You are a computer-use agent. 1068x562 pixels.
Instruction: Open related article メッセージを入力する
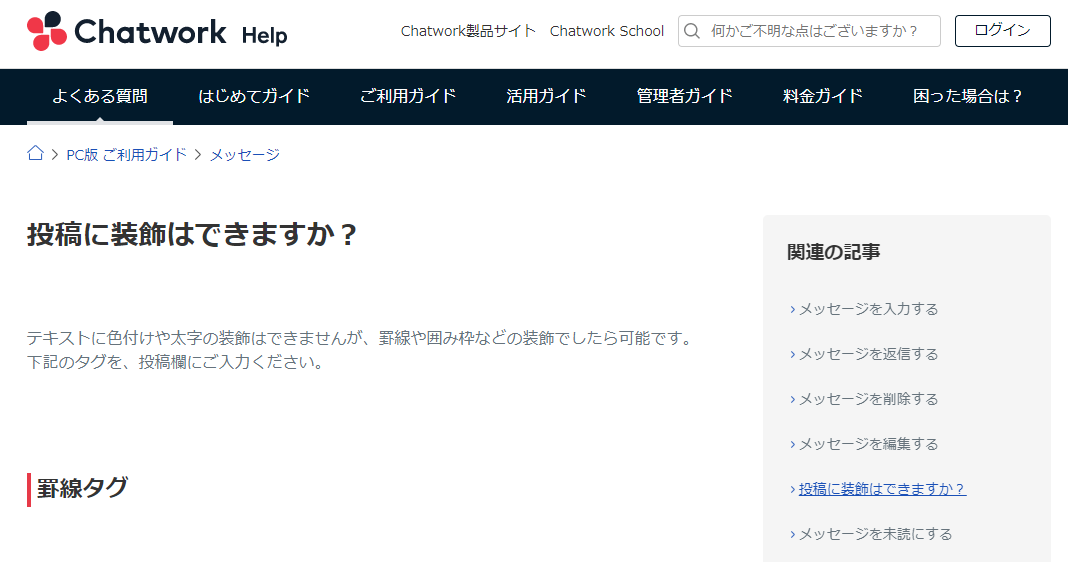[868, 309]
